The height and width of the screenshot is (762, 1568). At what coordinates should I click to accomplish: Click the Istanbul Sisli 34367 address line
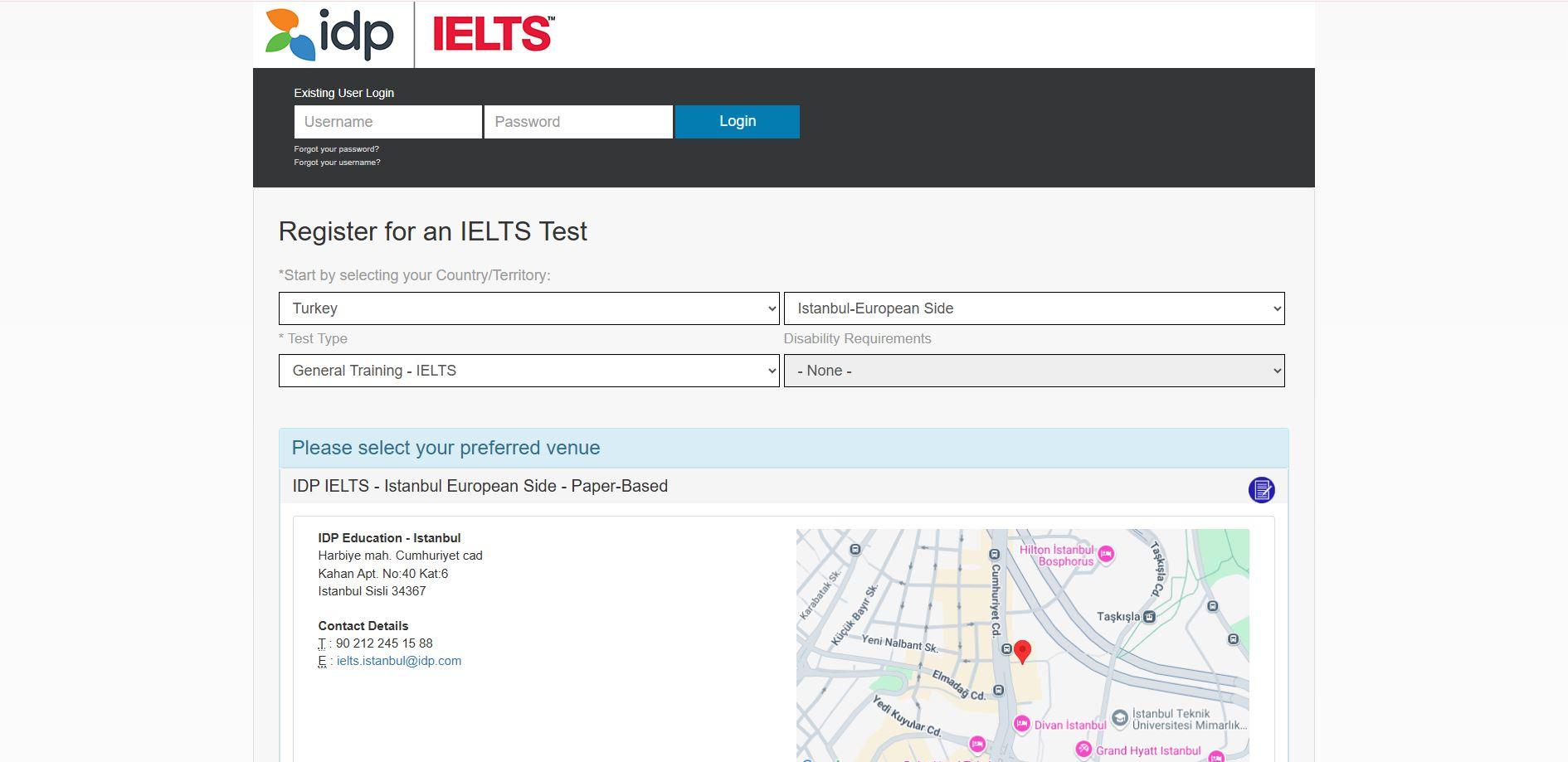372,591
